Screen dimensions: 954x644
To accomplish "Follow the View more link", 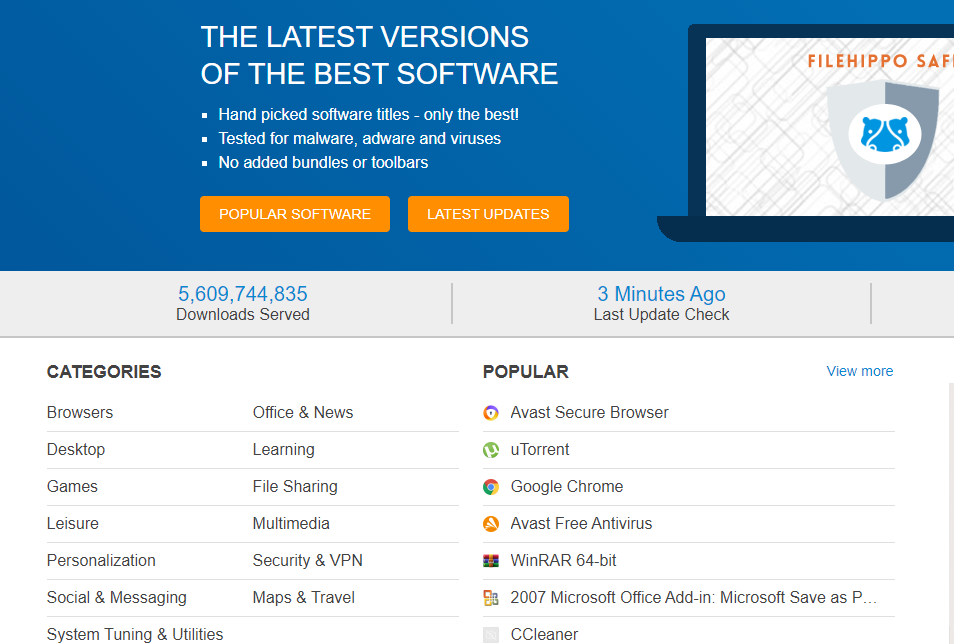I will point(859,371).
